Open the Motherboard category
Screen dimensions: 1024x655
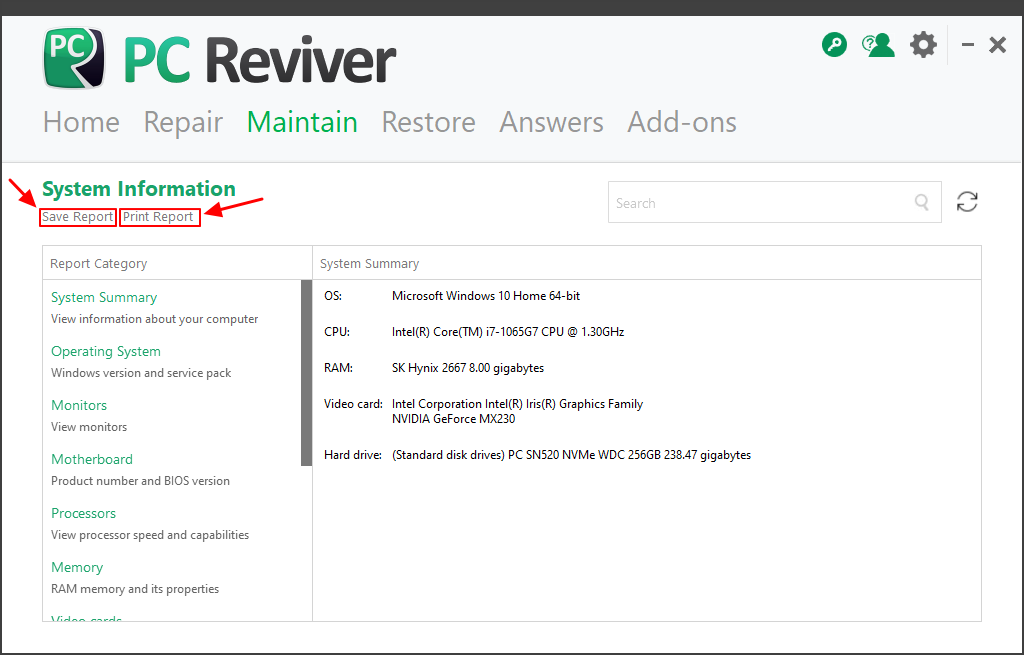point(92,459)
